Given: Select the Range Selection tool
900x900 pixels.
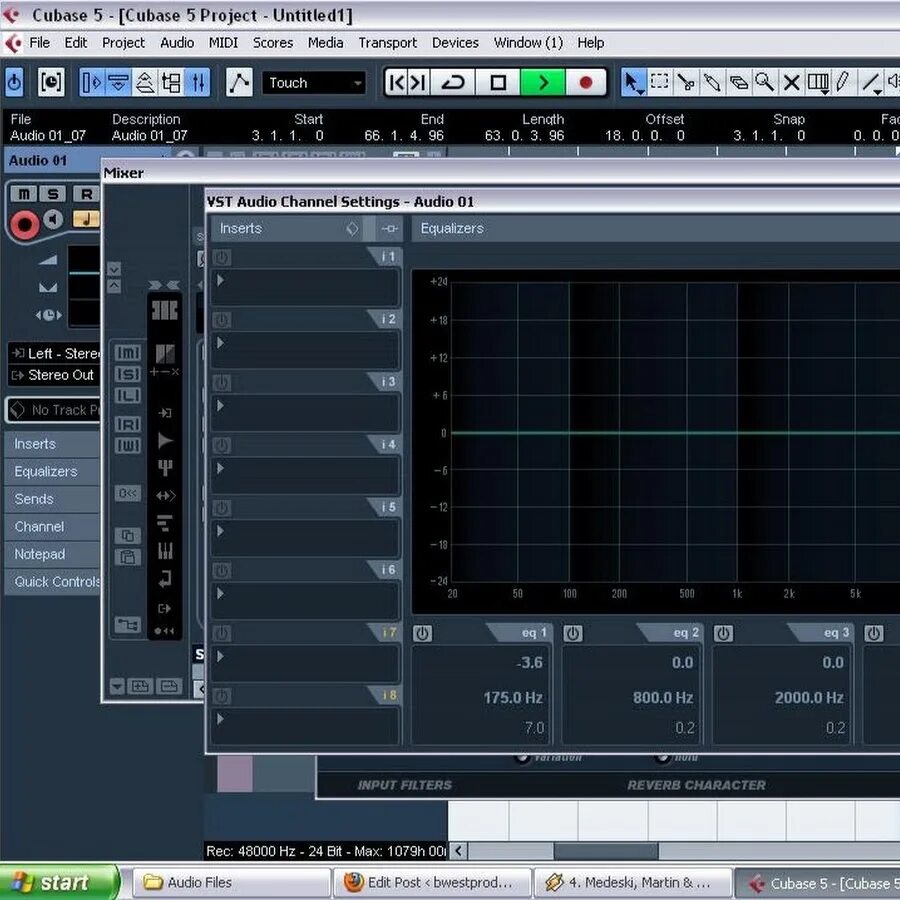Looking at the screenshot, I should tap(660, 83).
